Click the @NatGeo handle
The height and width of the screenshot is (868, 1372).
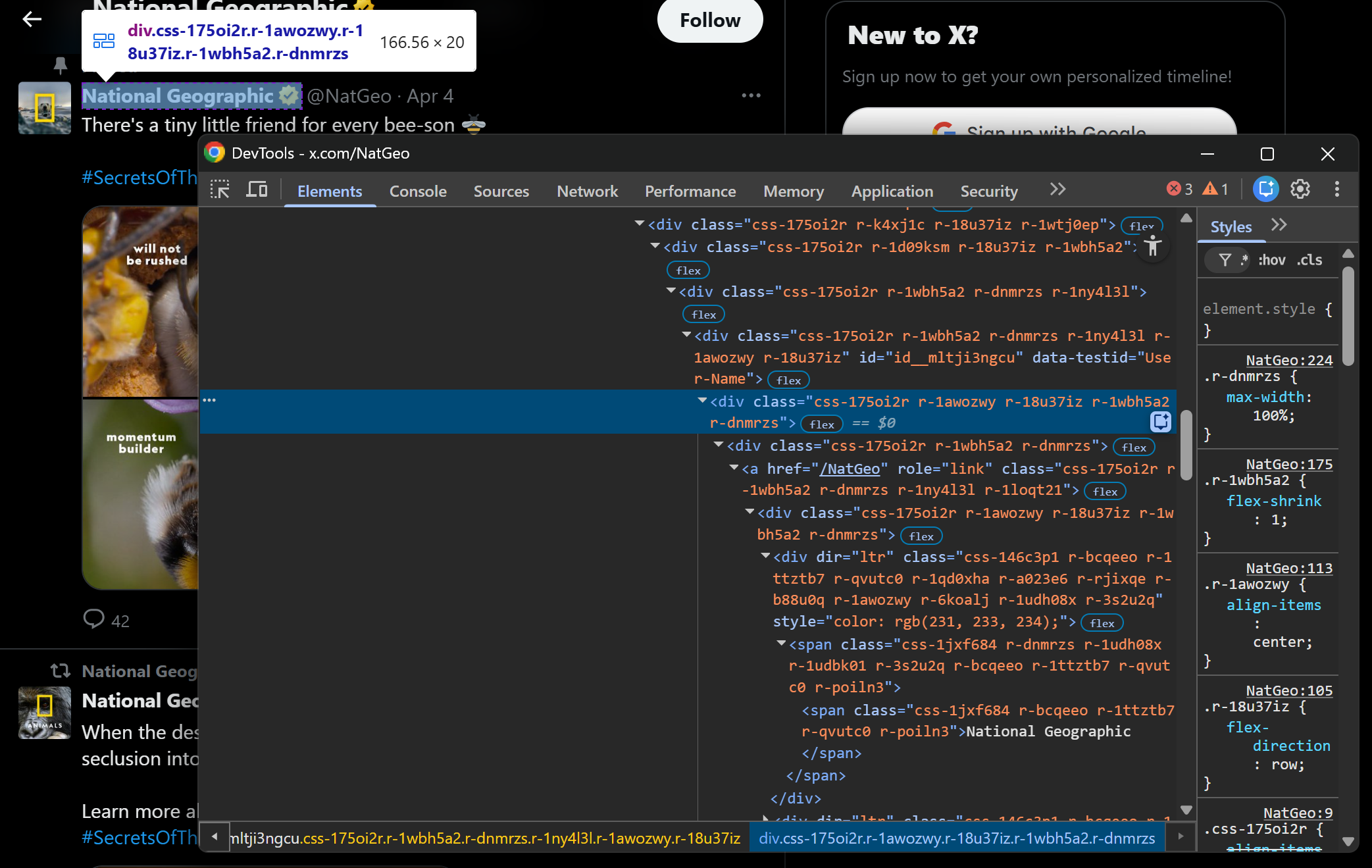click(x=349, y=96)
